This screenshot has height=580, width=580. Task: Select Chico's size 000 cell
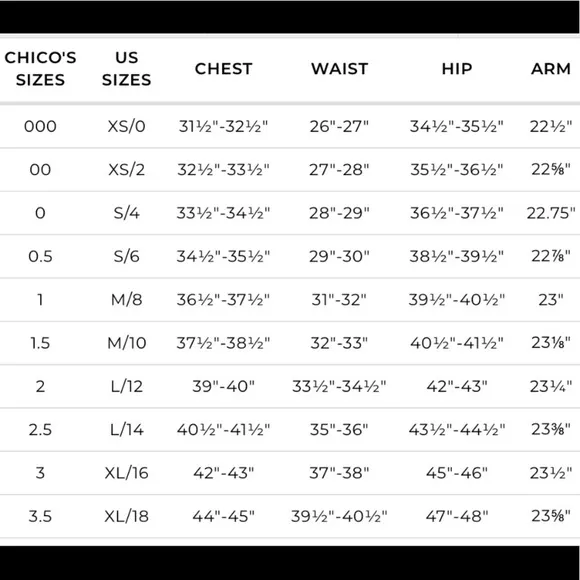(40, 127)
